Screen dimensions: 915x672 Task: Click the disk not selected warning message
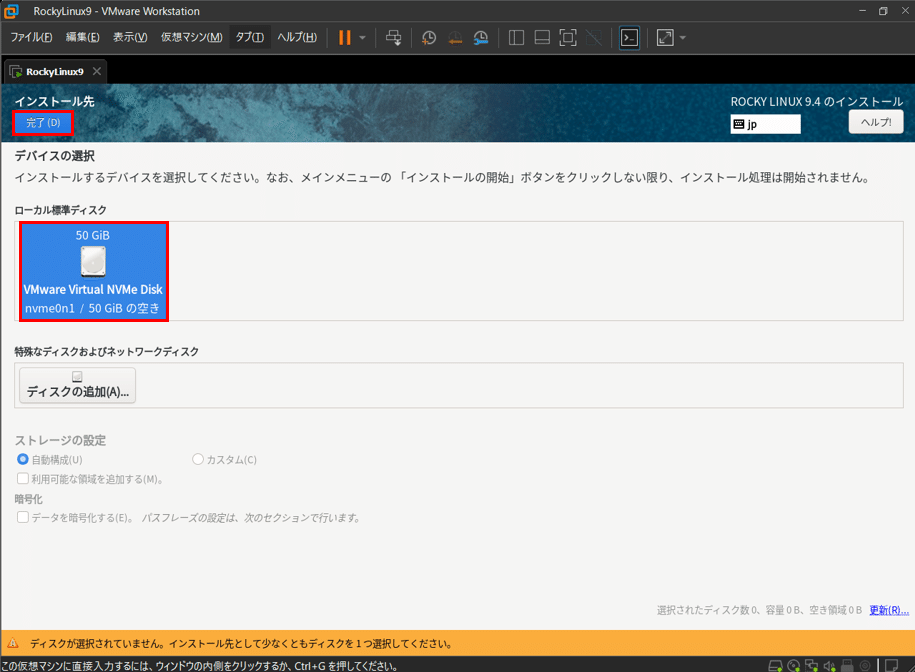(242, 644)
